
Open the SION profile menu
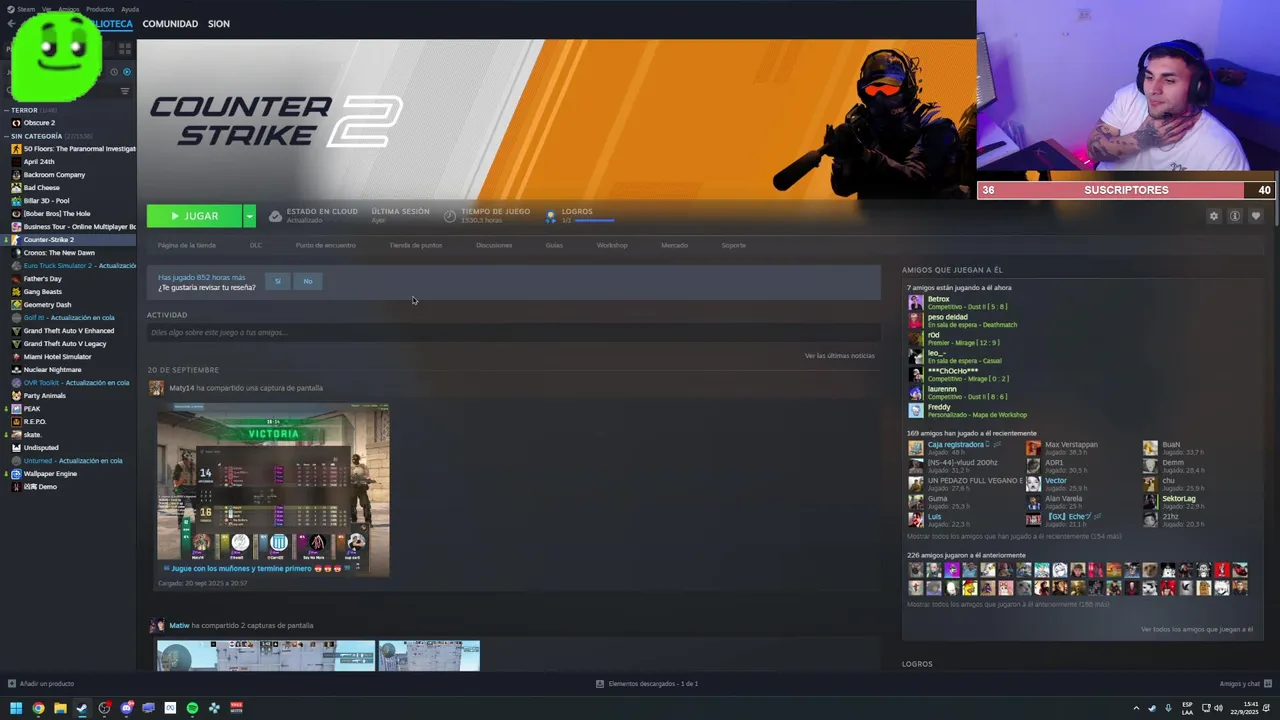point(219,23)
